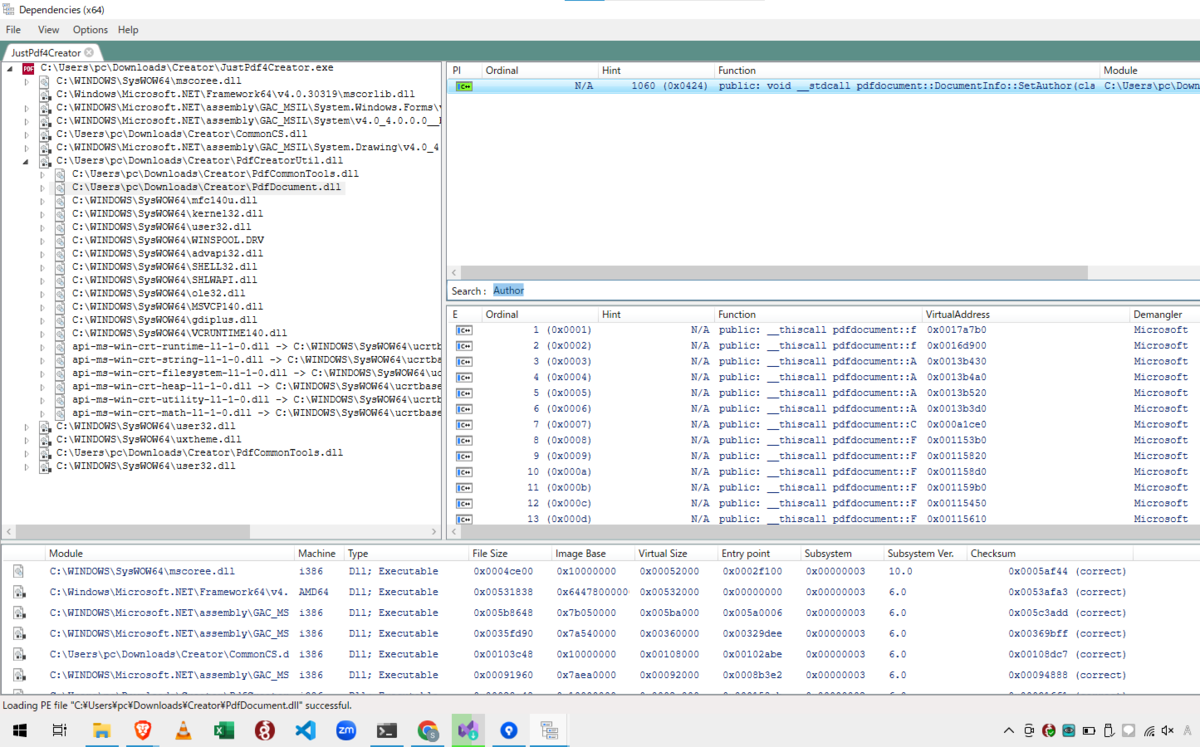Expand the mfc140u.dll node
This screenshot has width=1200, height=747.
pyautogui.click(x=44, y=200)
